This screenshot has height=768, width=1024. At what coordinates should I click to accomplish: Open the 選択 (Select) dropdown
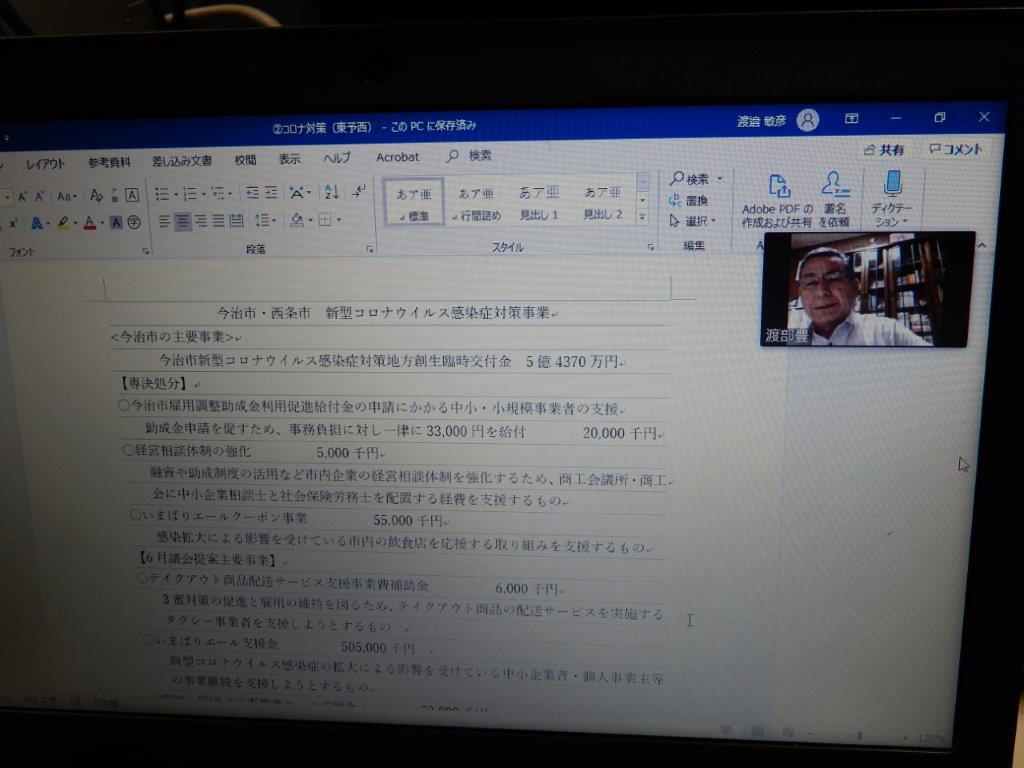693,221
